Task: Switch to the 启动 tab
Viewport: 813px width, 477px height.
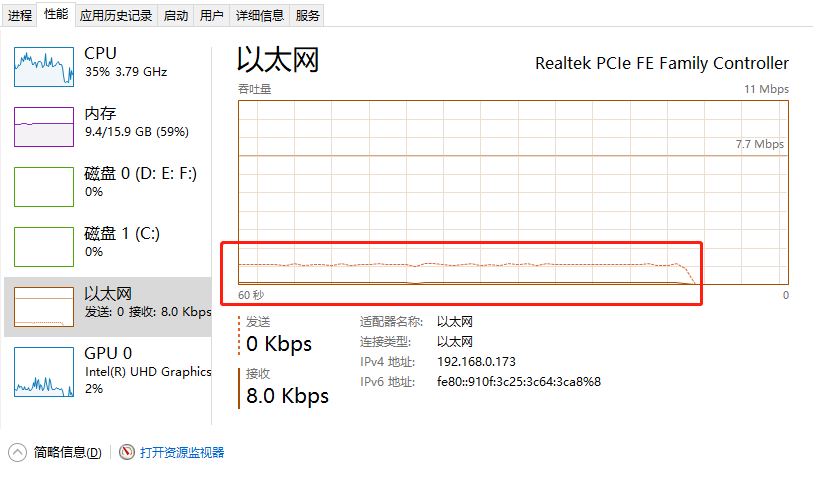Action: [x=175, y=15]
